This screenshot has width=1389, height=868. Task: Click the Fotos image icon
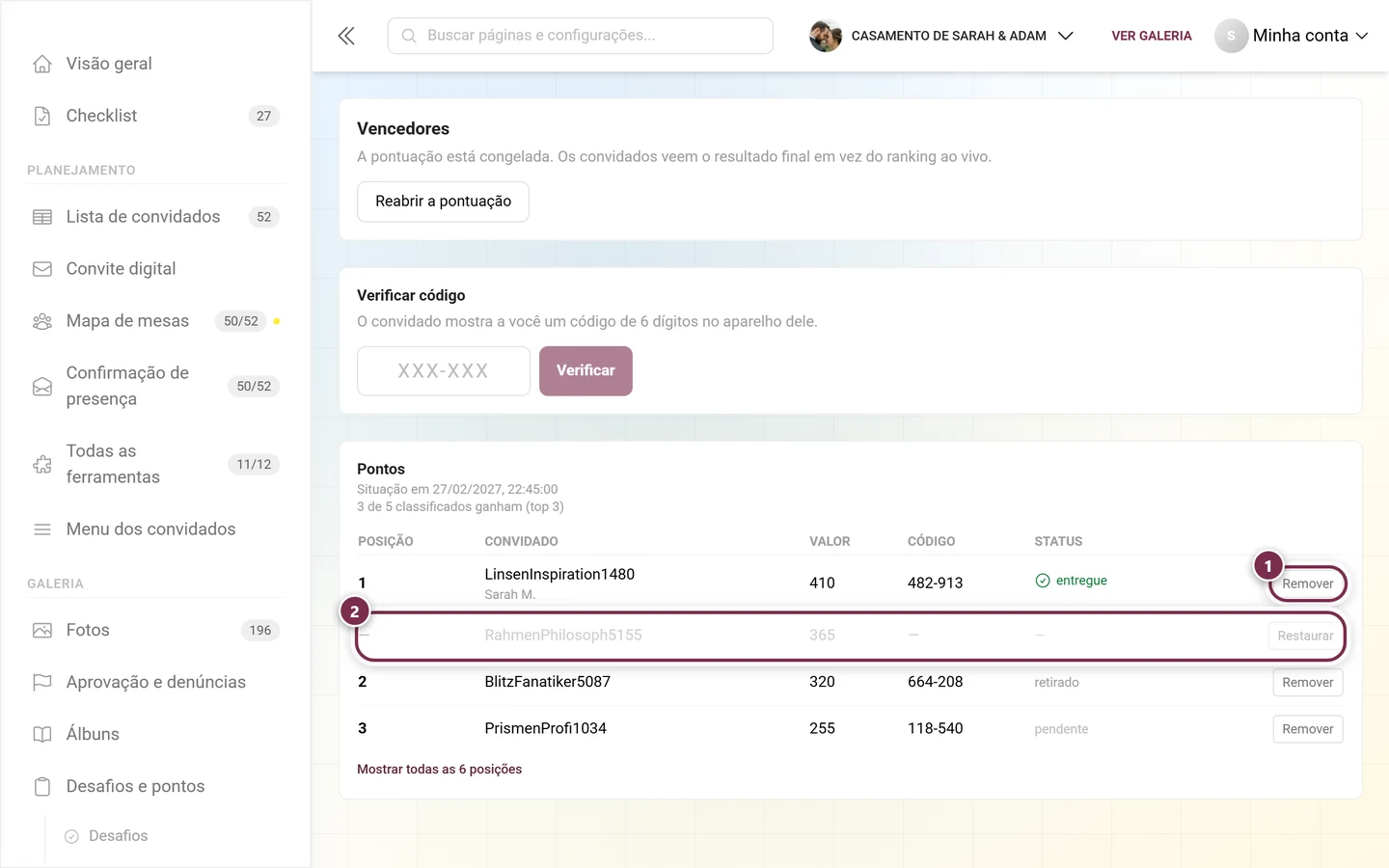coord(42,631)
